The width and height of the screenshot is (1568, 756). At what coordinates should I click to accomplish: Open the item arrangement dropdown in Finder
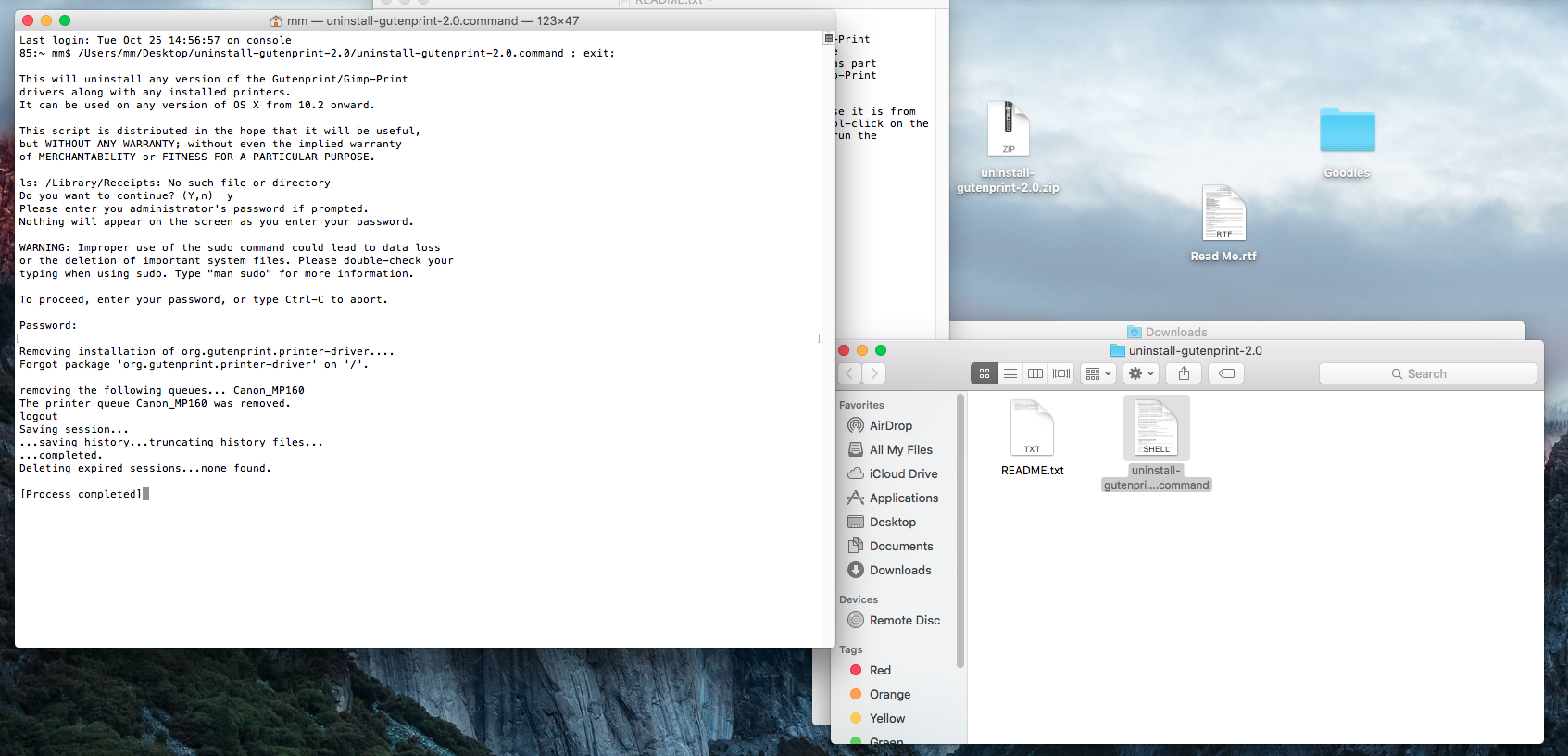pos(1098,373)
